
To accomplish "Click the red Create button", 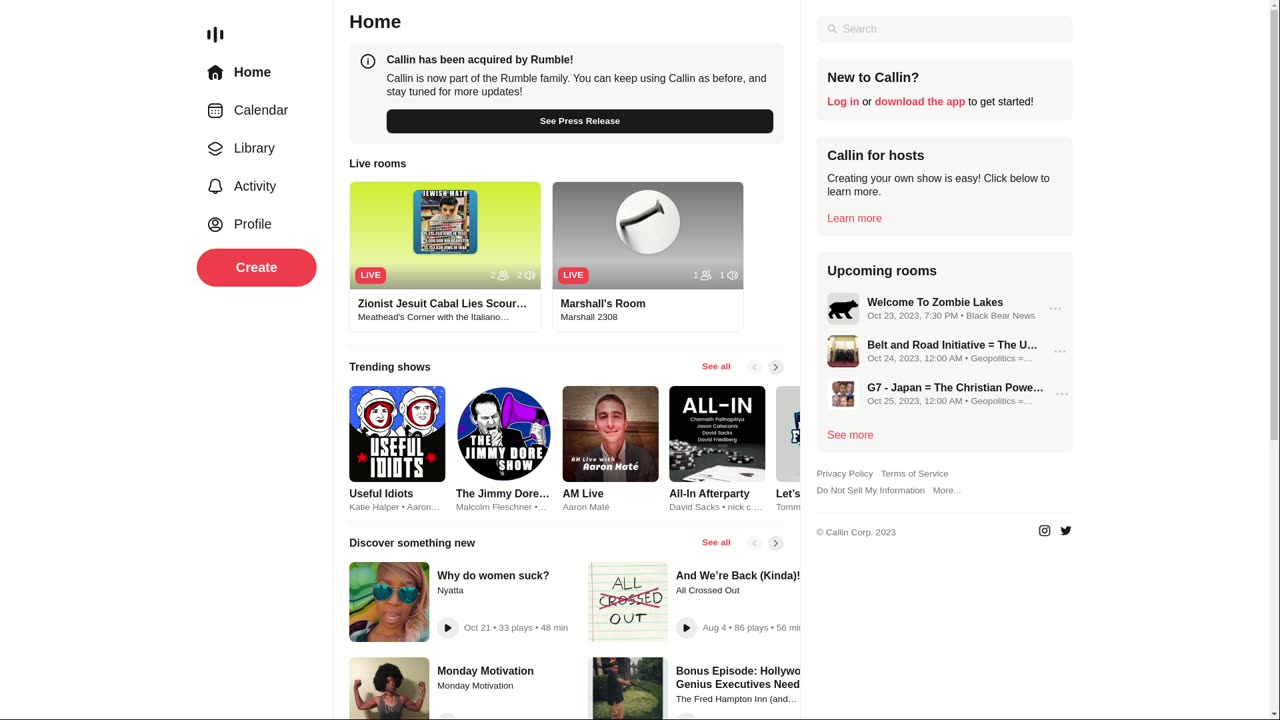I will pos(256,267).
